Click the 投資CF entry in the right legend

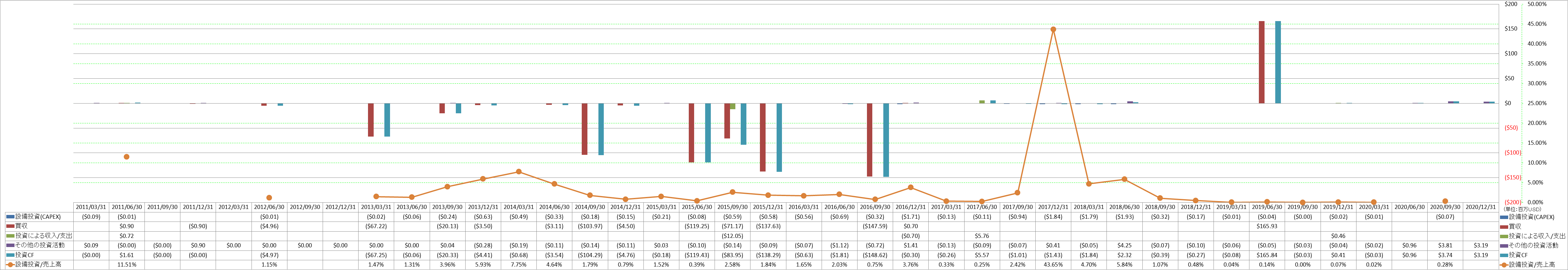pyautogui.click(x=1516, y=256)
